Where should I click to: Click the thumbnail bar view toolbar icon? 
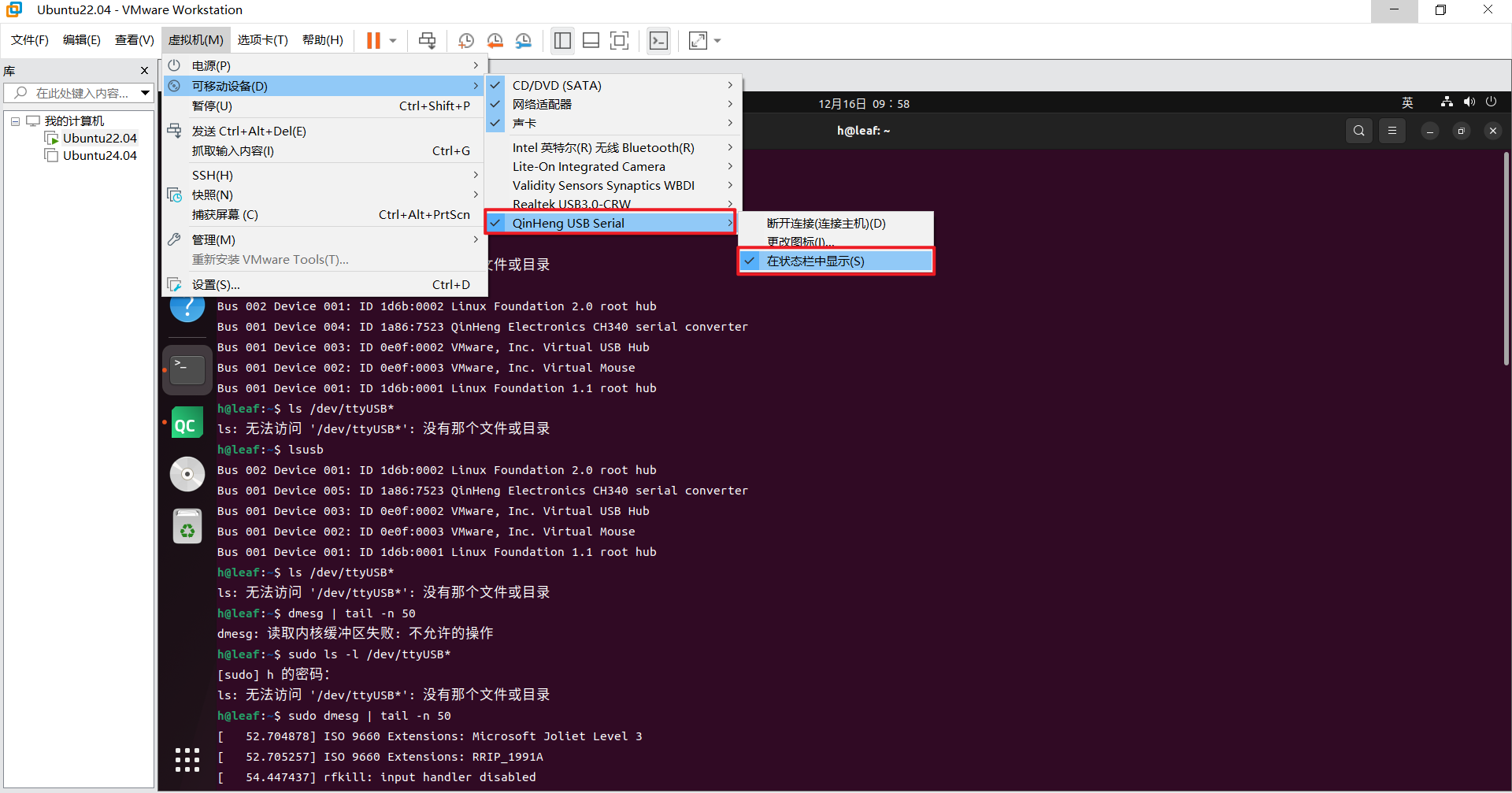[591, 41]
